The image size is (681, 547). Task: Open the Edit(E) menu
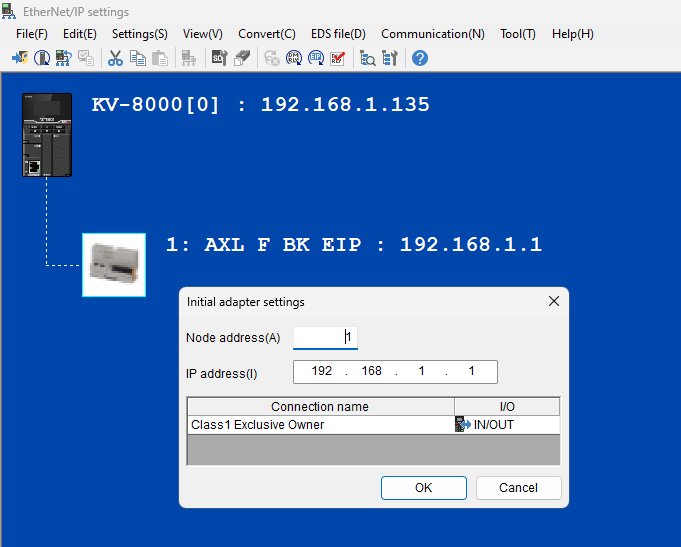(79, 34)
